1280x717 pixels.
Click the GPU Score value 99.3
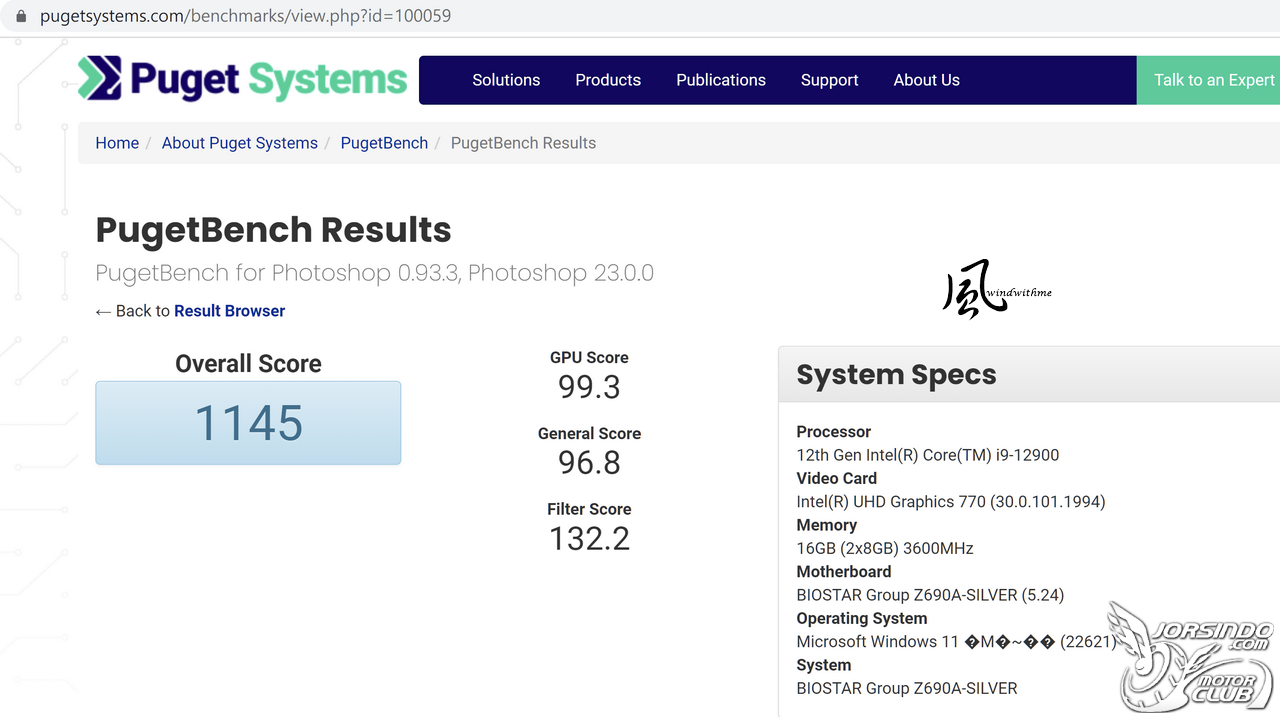click(x=589, y=386)
